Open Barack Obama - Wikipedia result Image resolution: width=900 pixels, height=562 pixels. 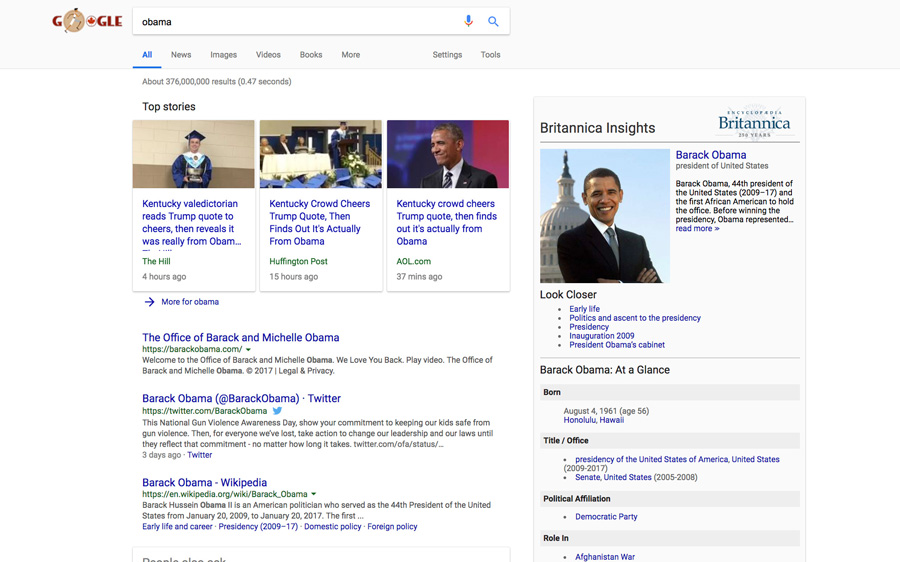point(204,482)
